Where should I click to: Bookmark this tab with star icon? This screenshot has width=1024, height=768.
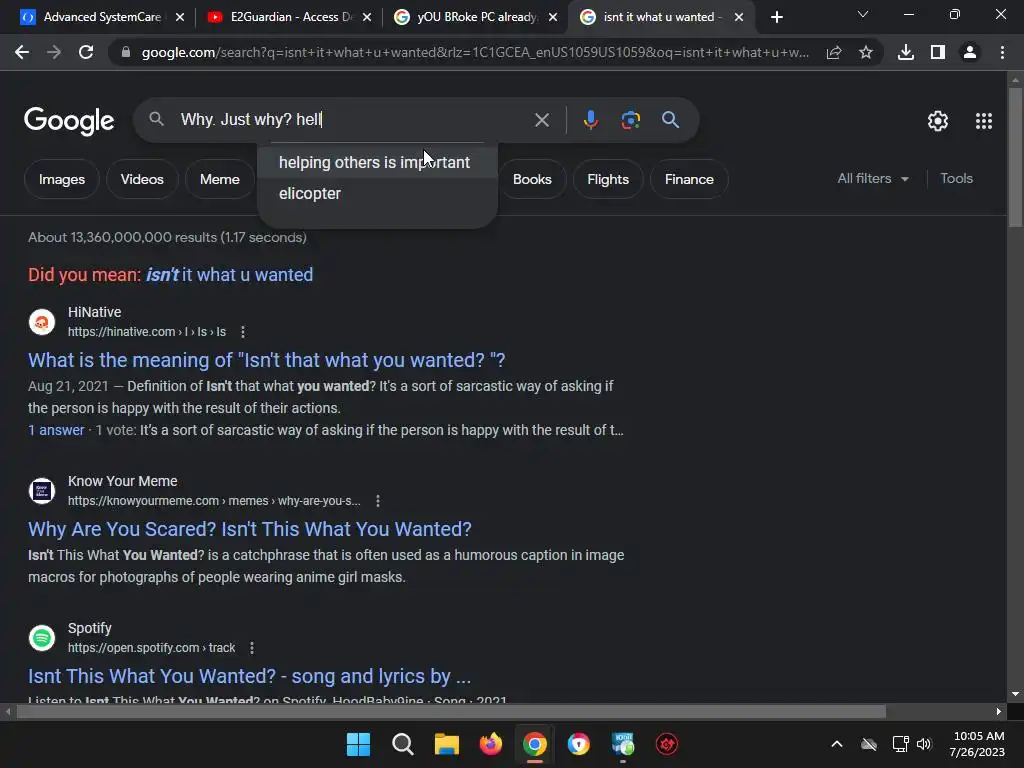866,52
